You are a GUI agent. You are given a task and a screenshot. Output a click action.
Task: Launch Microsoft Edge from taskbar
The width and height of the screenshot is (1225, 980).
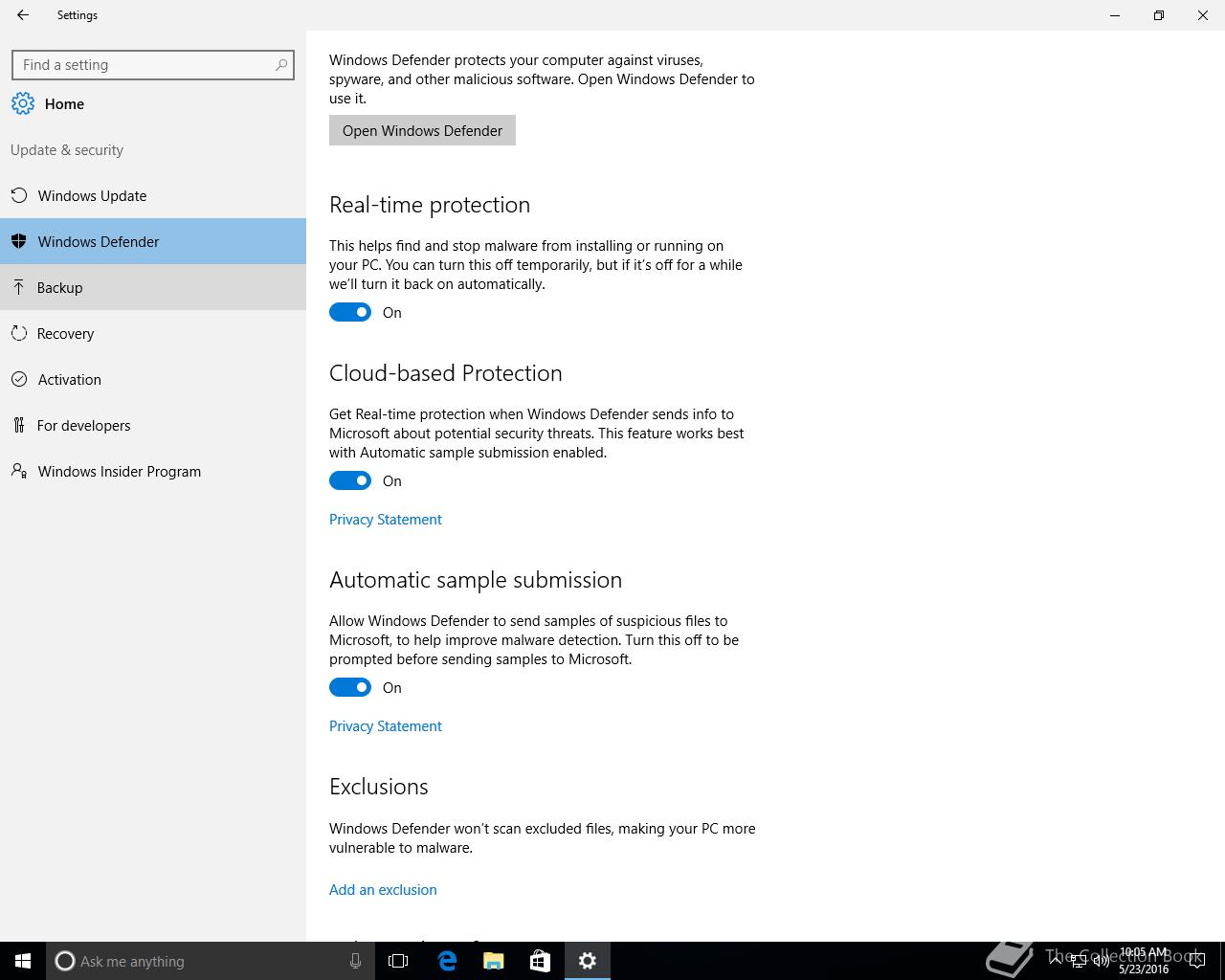coord(447,961)
